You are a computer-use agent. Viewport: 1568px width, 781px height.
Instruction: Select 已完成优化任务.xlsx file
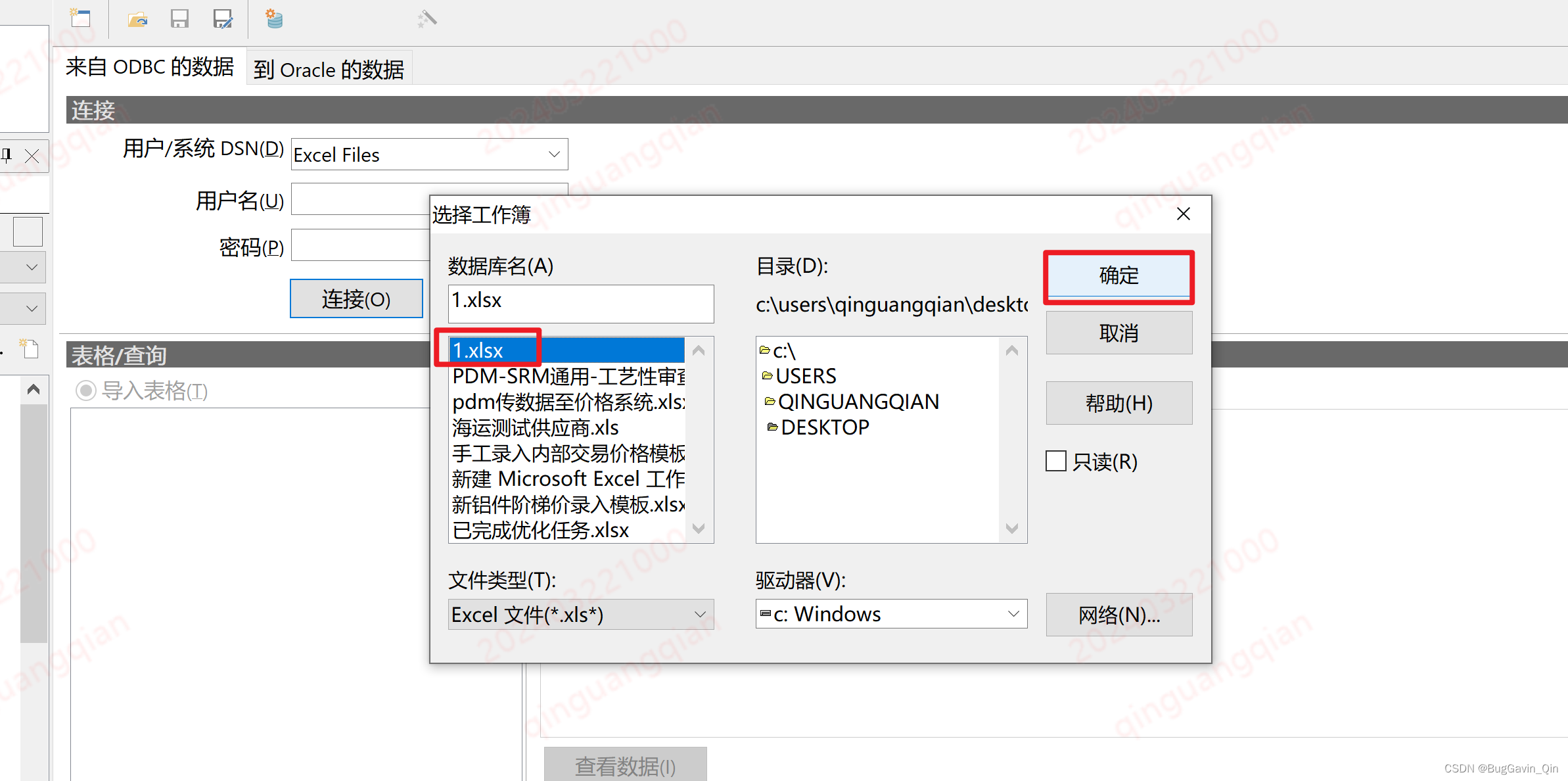[x=567, y=530]
